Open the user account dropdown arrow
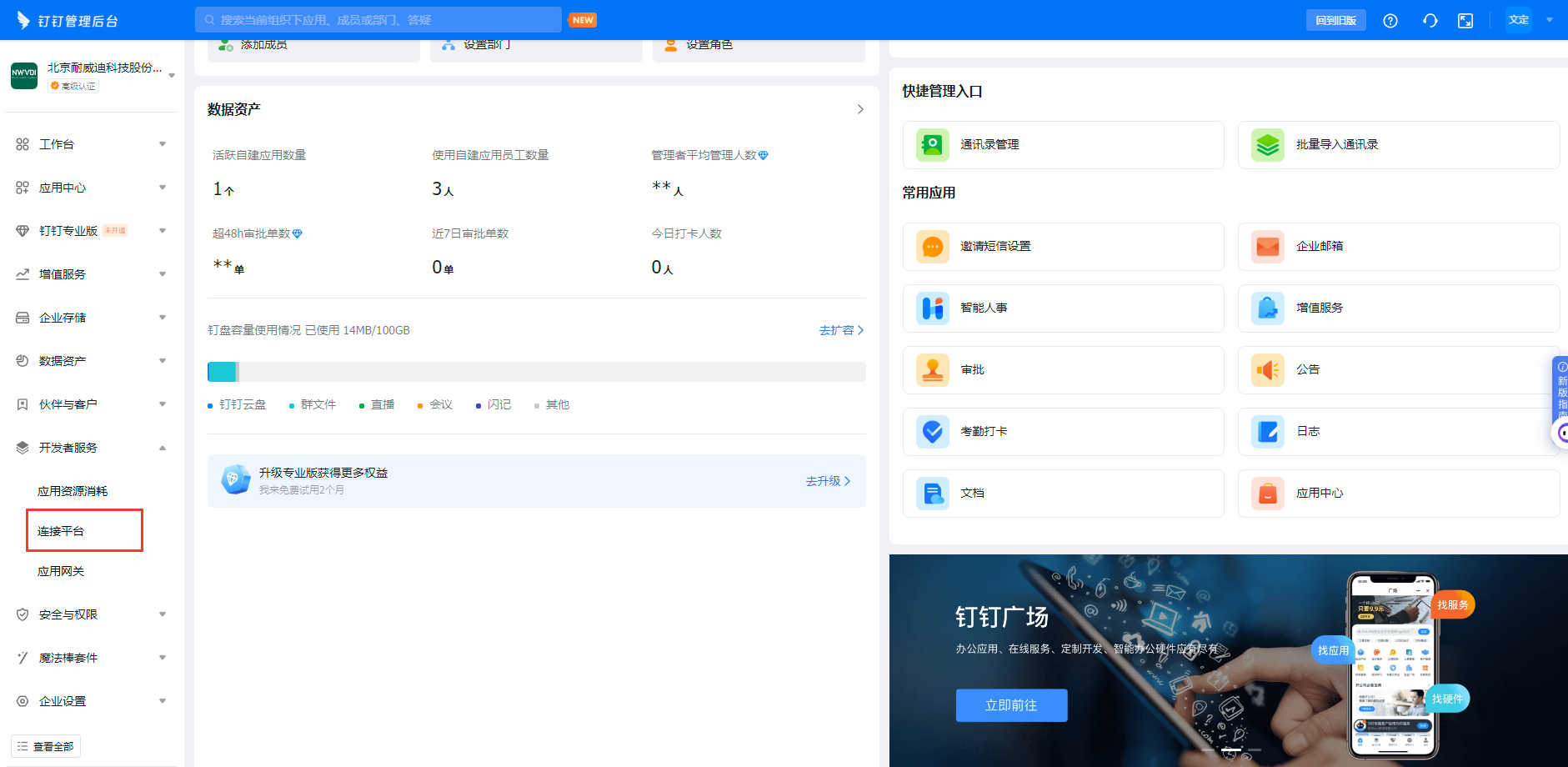1568x767 pixels. pyautogui.click(x=1550, y=20)
